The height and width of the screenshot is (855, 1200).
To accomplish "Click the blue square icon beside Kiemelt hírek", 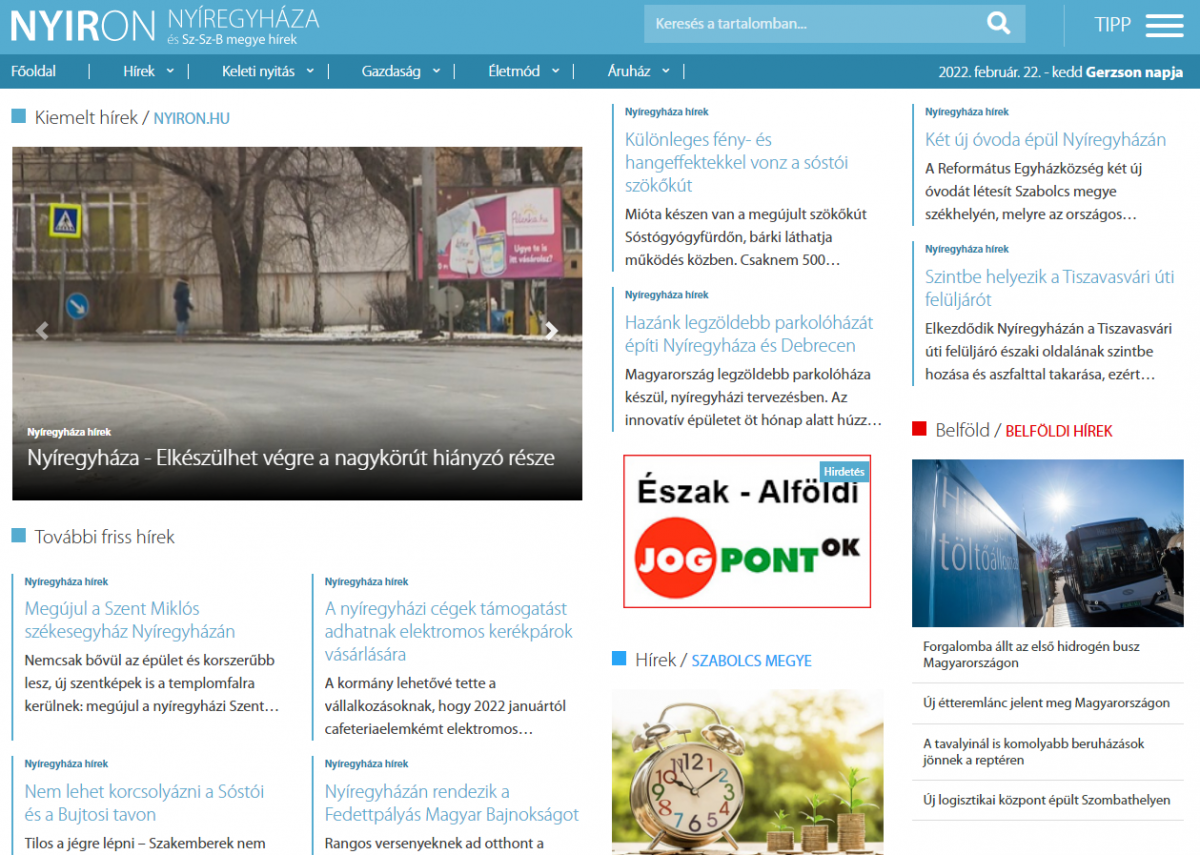I will pos(17,117).
